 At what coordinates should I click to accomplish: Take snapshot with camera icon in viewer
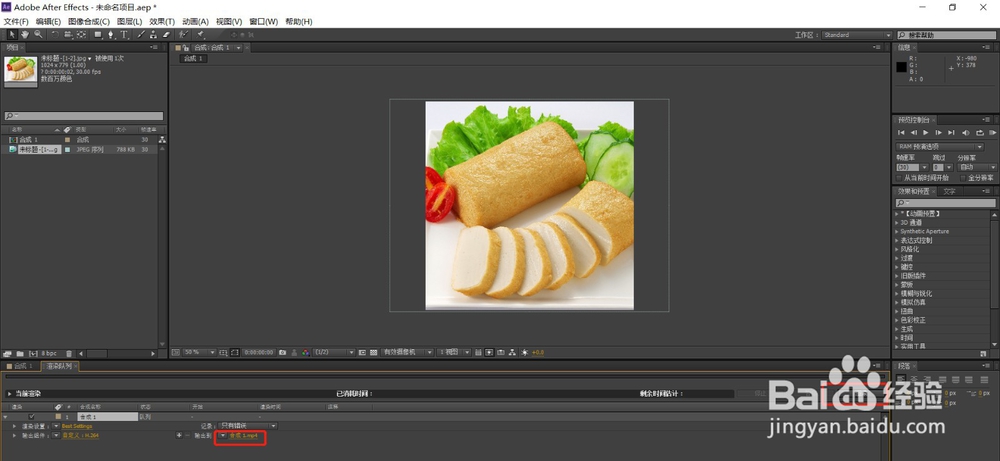[283, 352]
